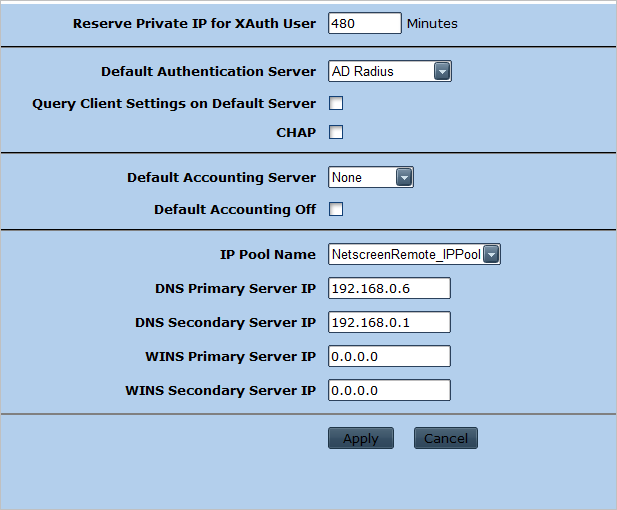Open the IP Pool Name dropdown
The image size is (617, 510).
click(x=414, y=255)
